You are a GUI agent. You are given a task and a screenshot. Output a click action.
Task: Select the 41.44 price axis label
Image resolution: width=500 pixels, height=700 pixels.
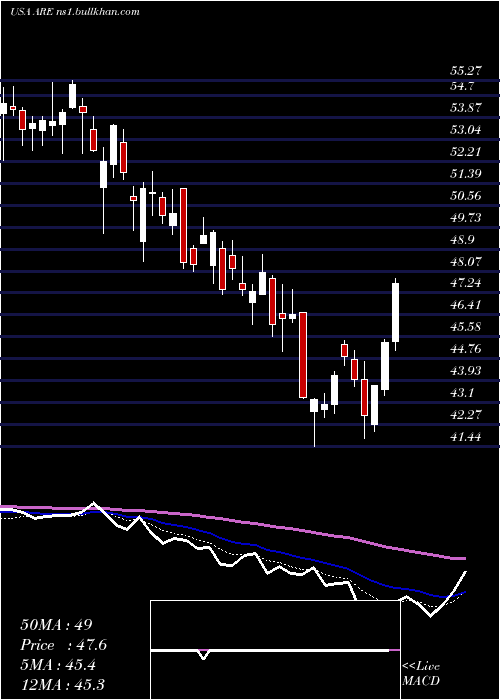[466, 437]
